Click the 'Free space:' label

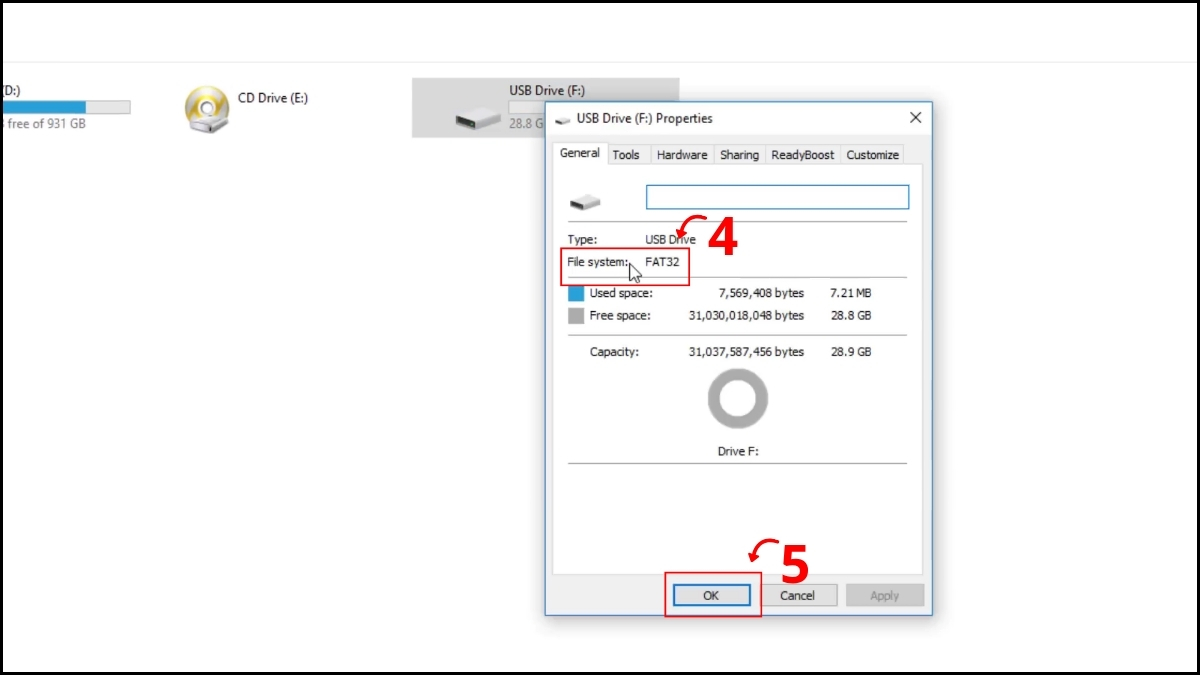[620, 316]
